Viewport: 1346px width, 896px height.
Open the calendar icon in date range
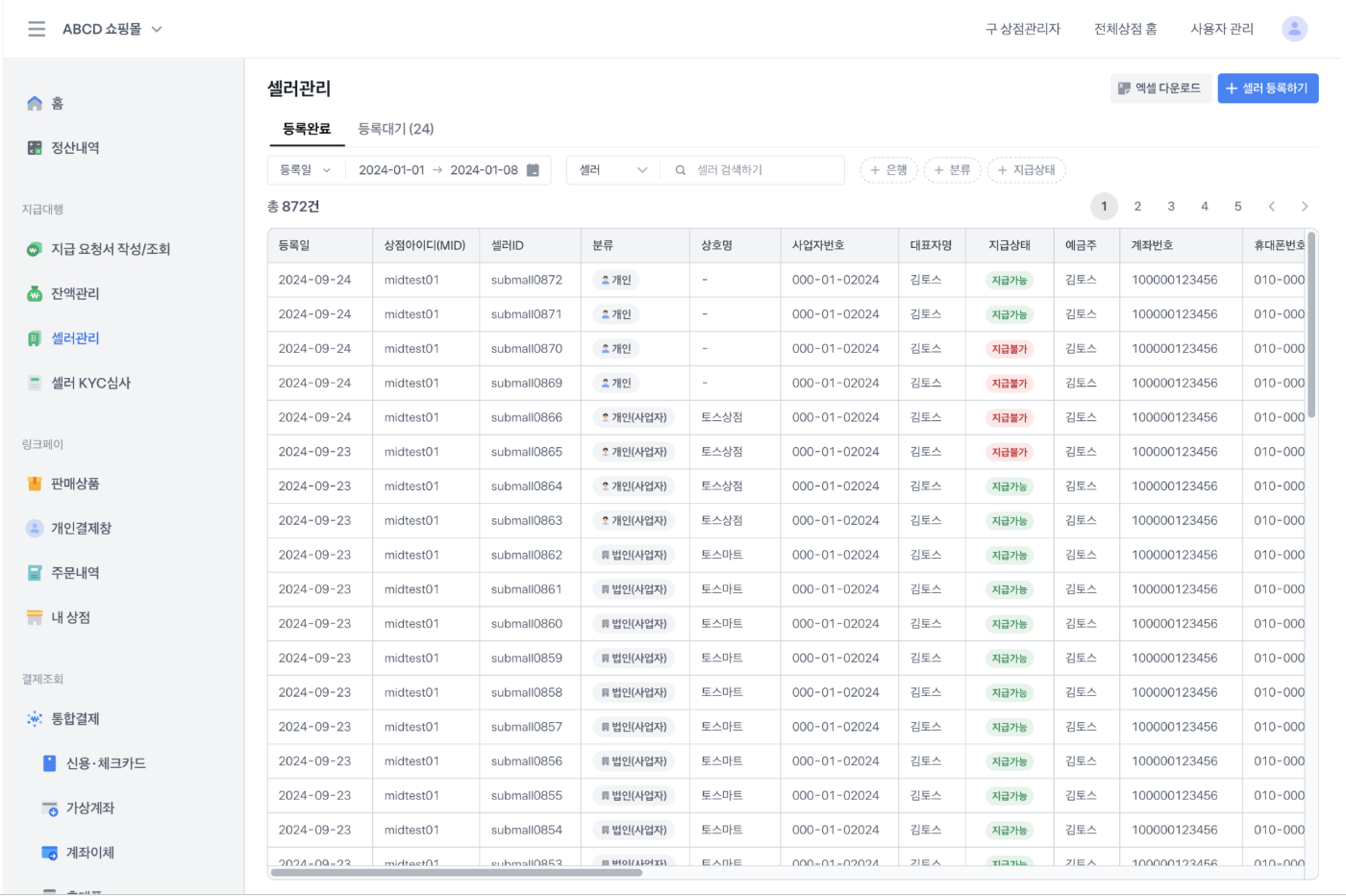534,170
